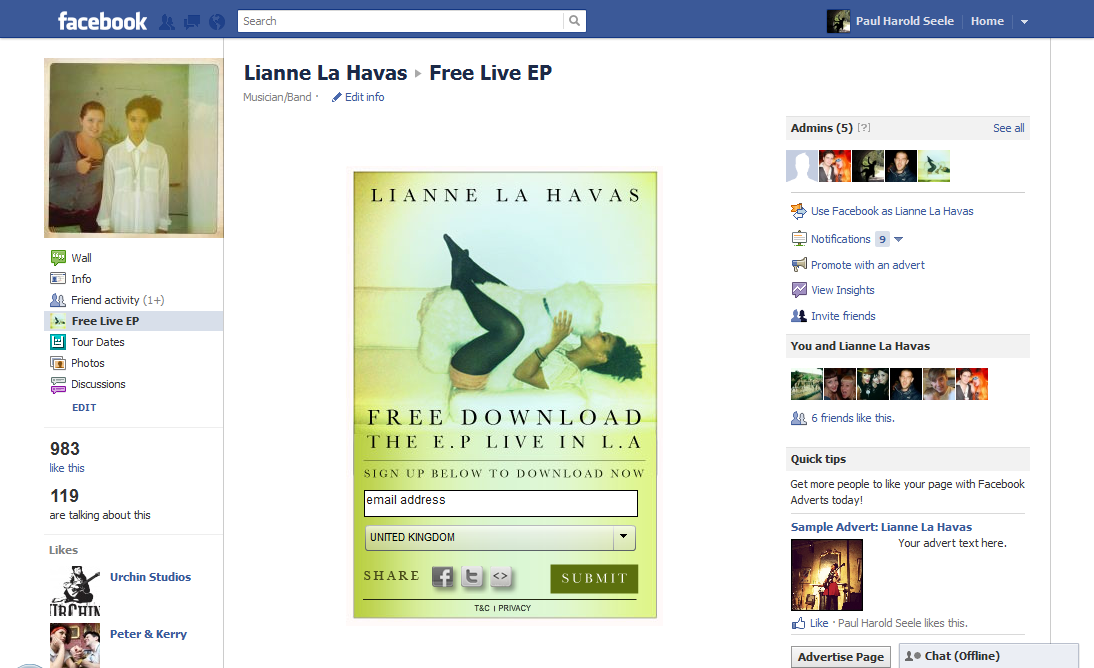Screen dimensions: 1094x668
Task: Open the United Kingdom country dropdown
Action: pyautogui.click(x=500, y=537)
